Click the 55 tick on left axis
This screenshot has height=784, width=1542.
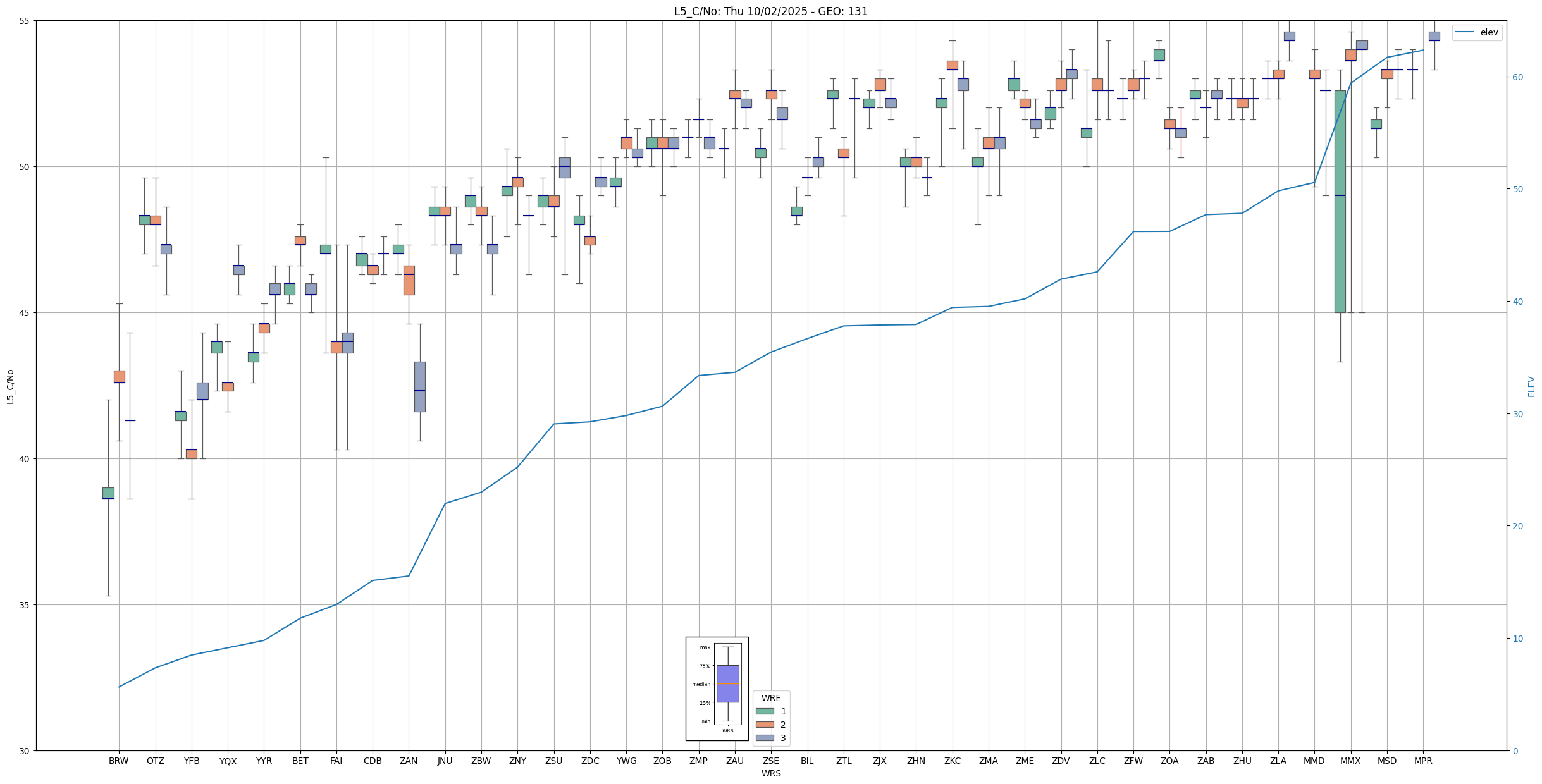point(25,21)
